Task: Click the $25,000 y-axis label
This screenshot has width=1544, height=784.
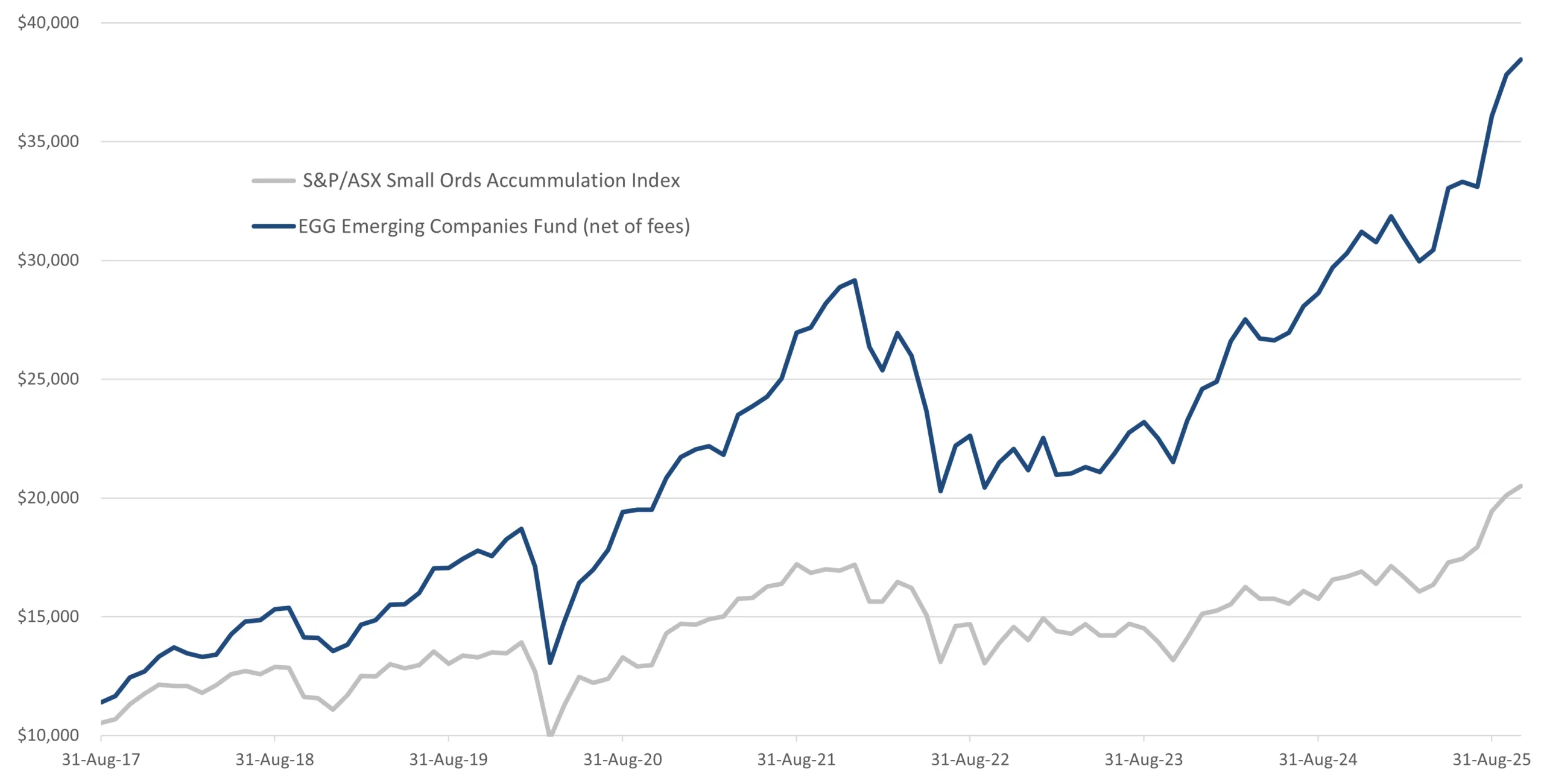Action: 48,379
